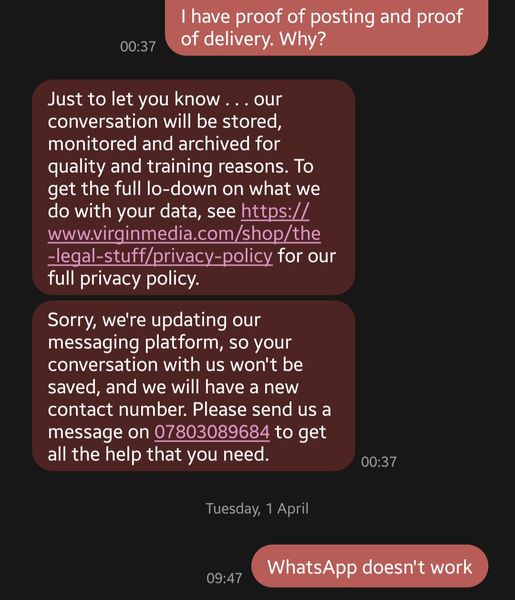Click the words "full privacy policy."
The height and width of the screenshot is (600, 515).
tap(124, 279)
